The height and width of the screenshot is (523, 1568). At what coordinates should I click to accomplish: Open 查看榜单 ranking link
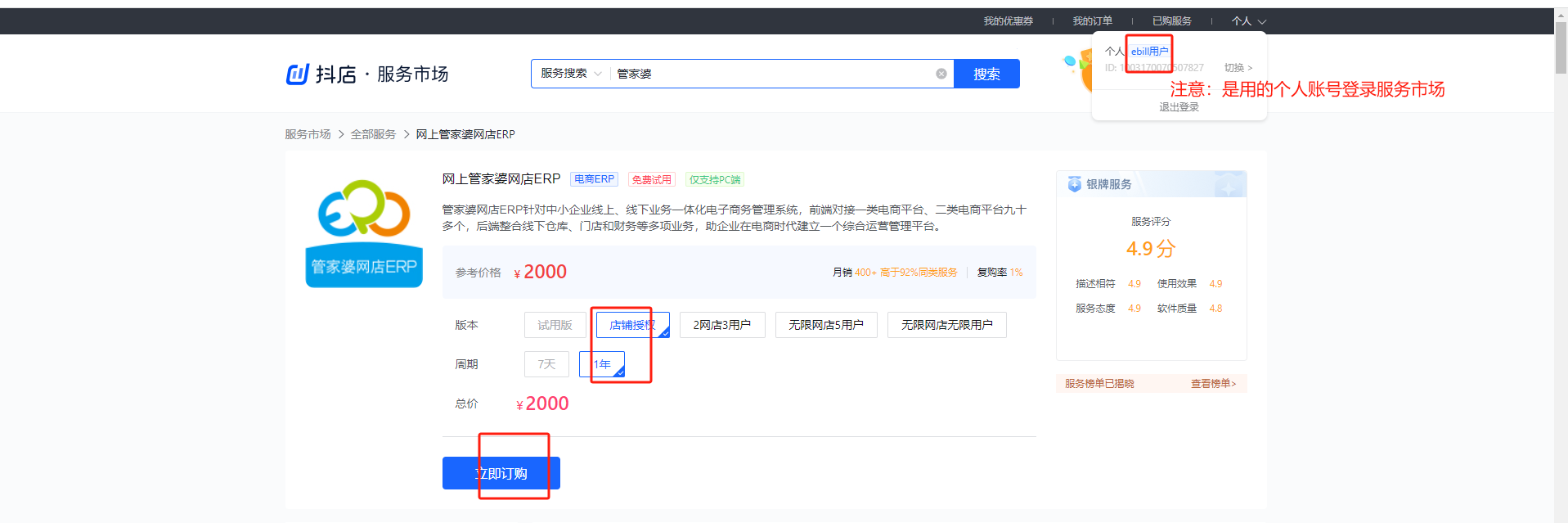(x=1213, y=384)
